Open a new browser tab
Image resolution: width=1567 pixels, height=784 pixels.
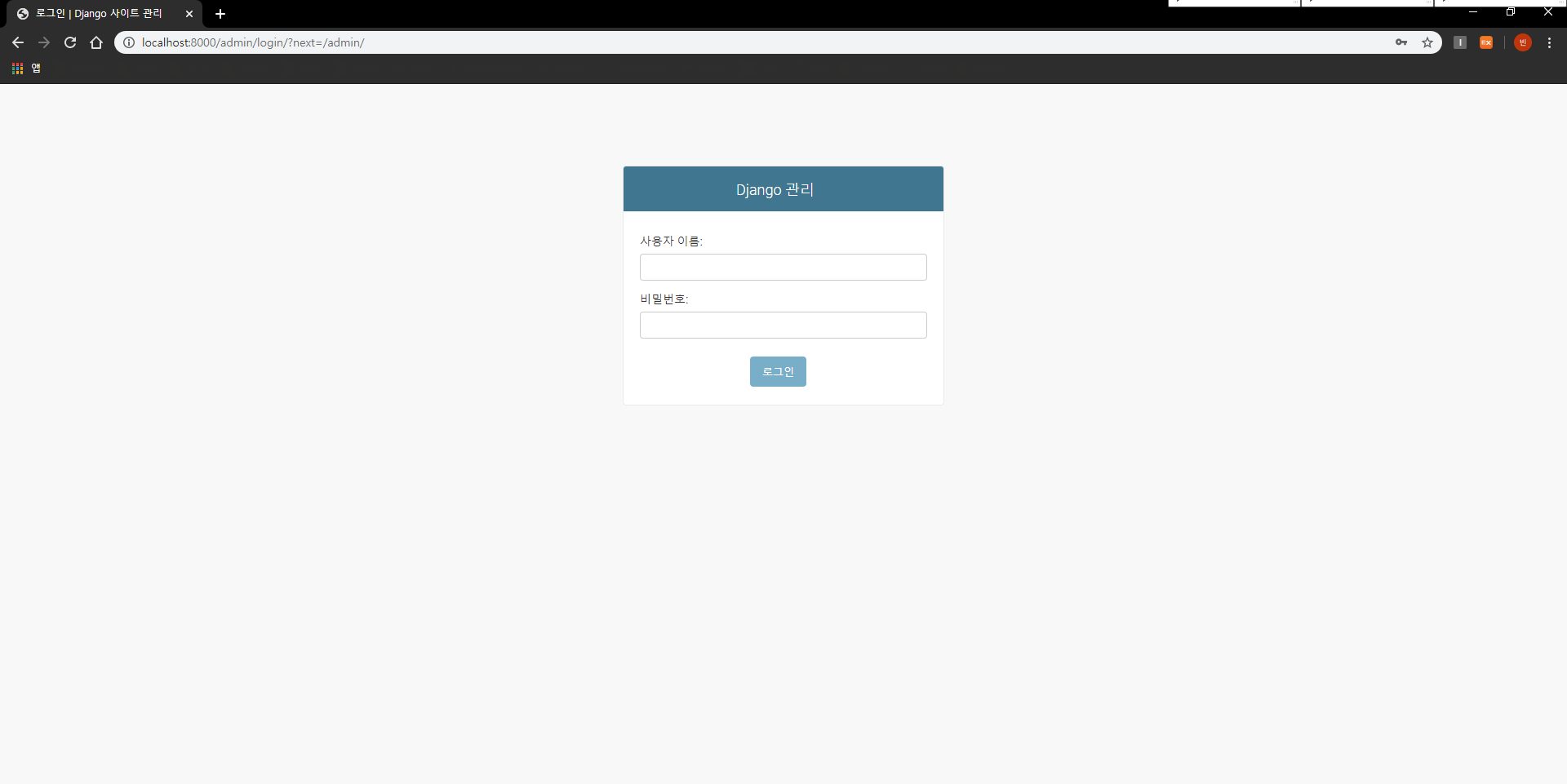[220, 14]
